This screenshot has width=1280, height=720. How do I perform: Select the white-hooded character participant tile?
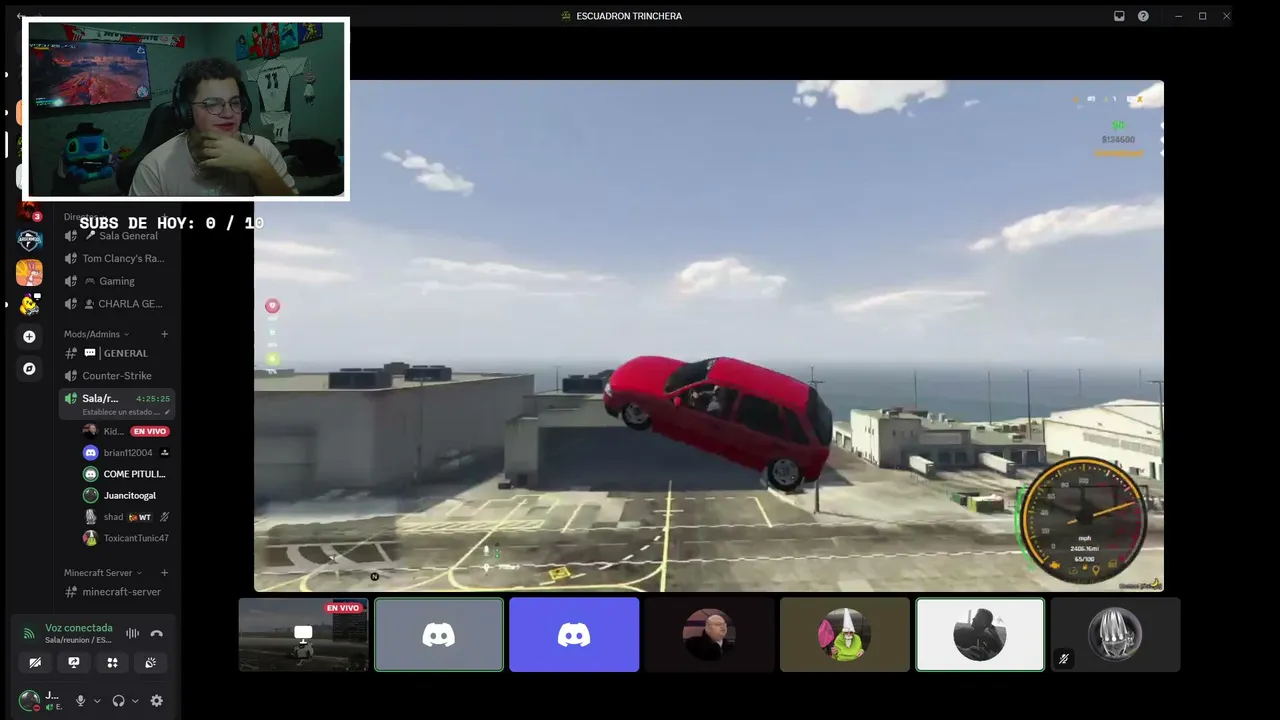[x=845, y=635]
